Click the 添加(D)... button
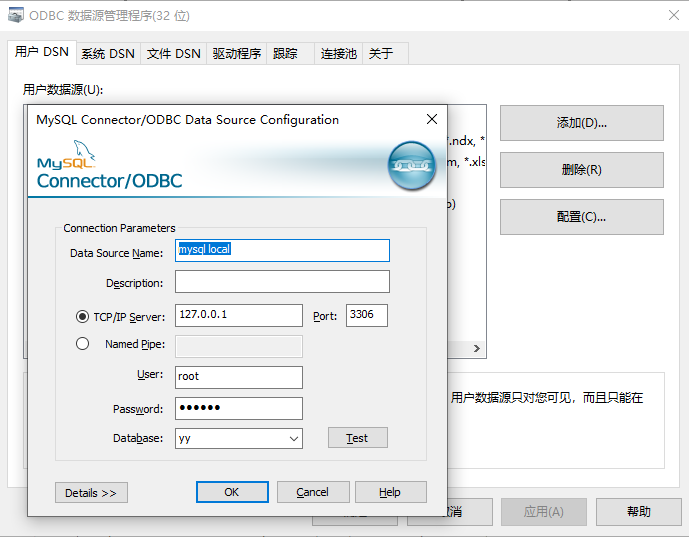Screen dimensions: 689x537 [582, 123]
